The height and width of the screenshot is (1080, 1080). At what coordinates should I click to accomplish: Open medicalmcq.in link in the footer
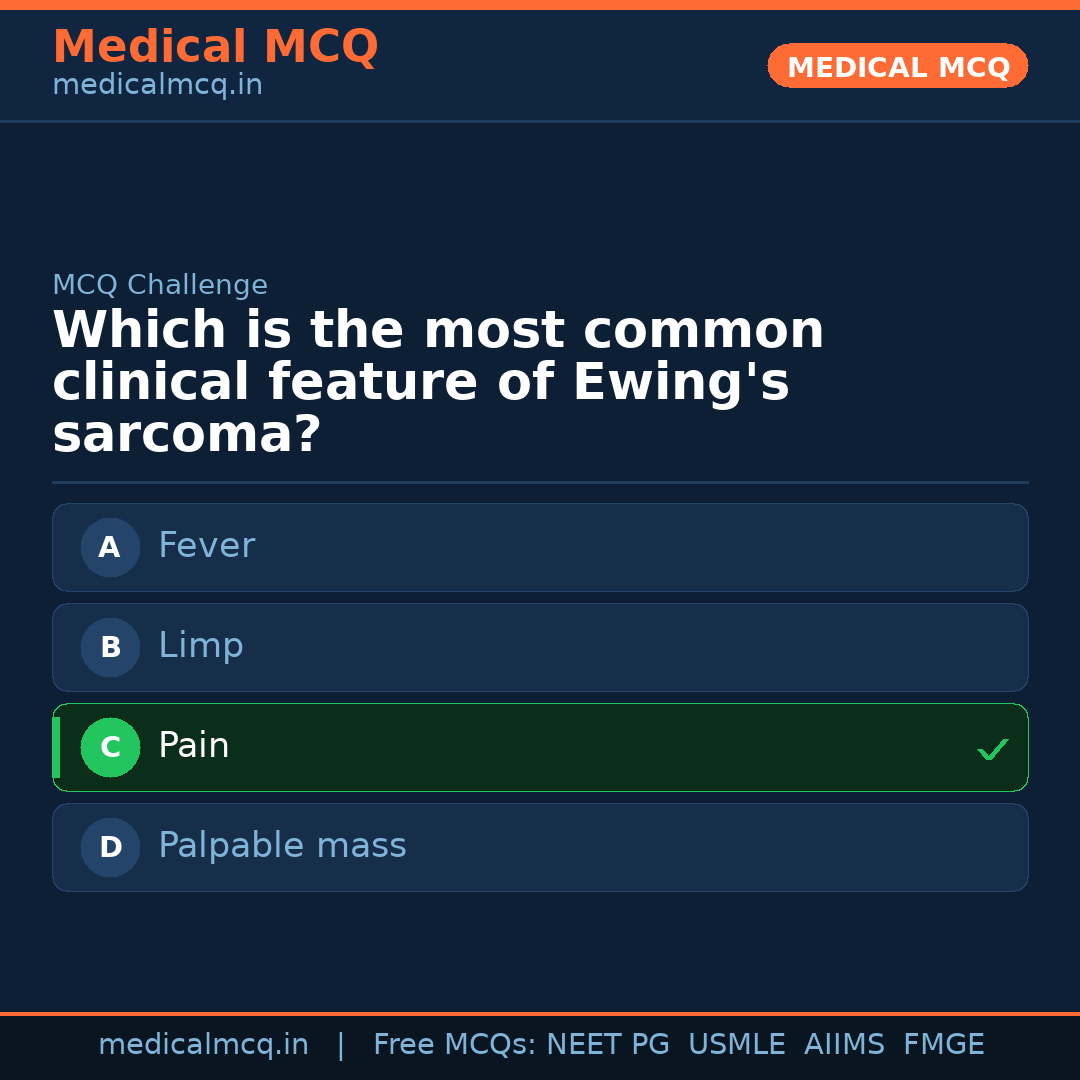203,1045
